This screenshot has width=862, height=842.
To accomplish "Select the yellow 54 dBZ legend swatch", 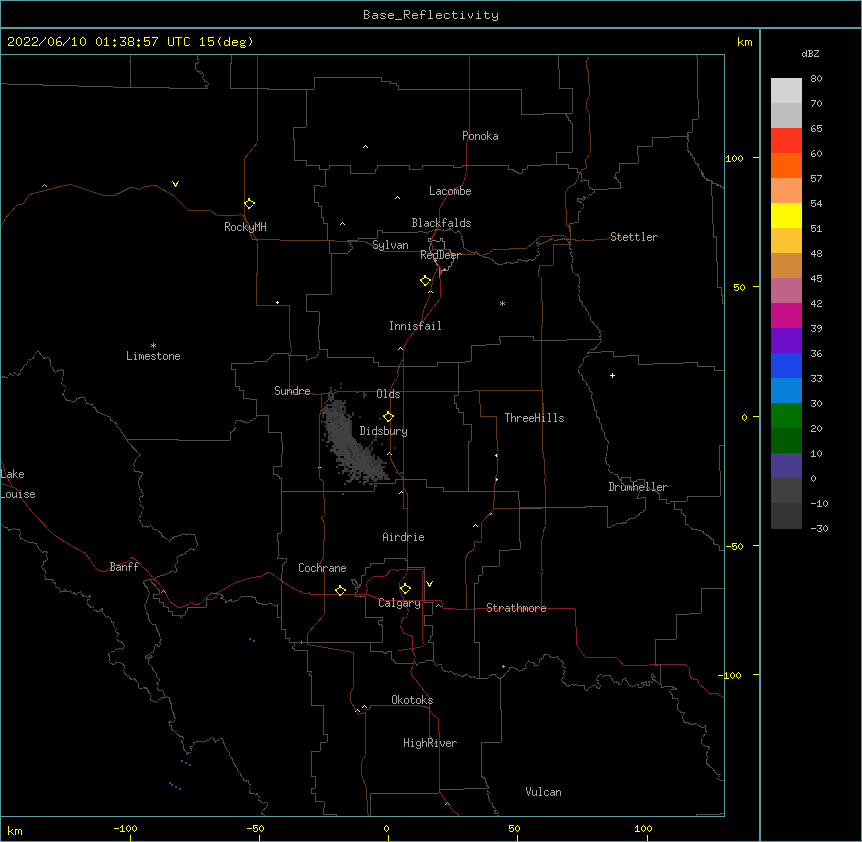I will tap(786, 215).
